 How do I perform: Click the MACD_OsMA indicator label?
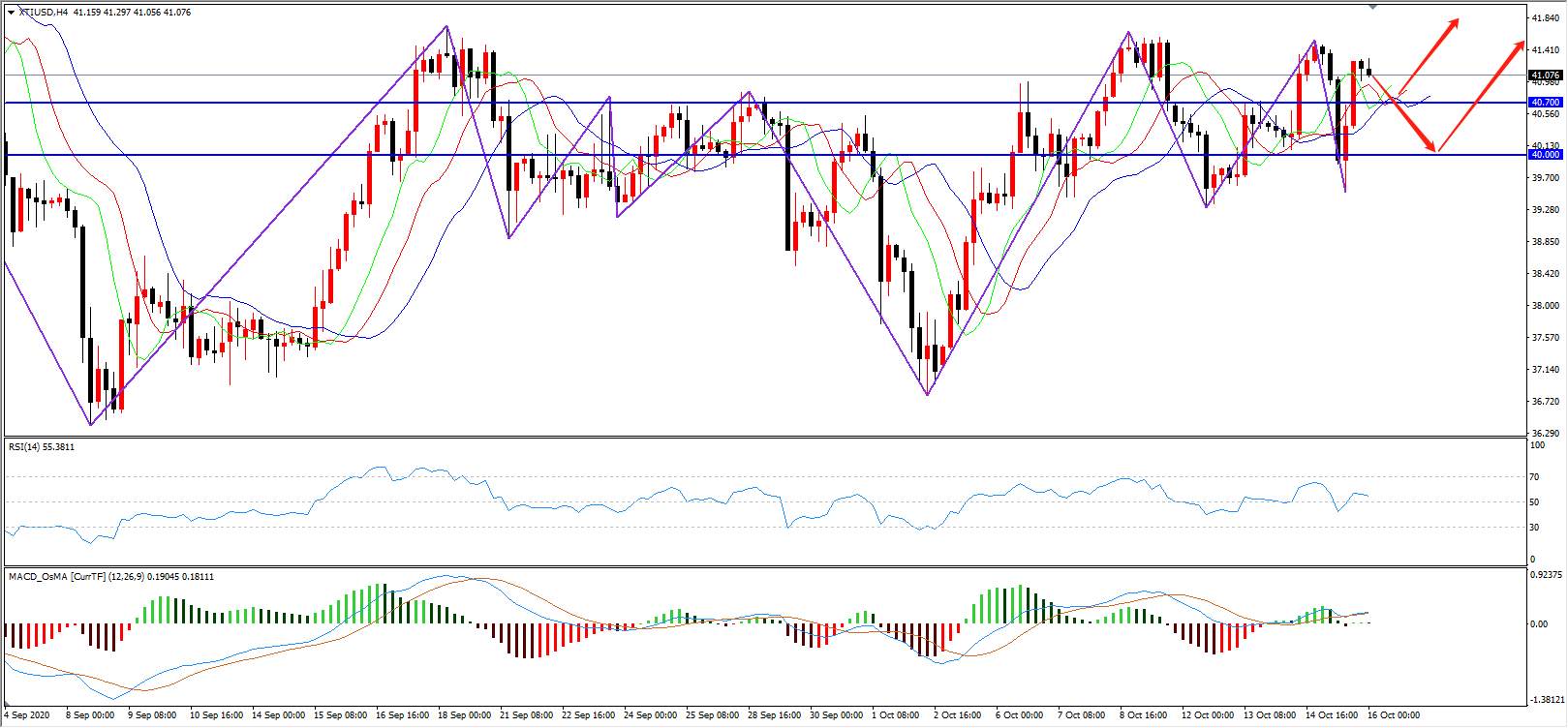[x=111, y=576]
